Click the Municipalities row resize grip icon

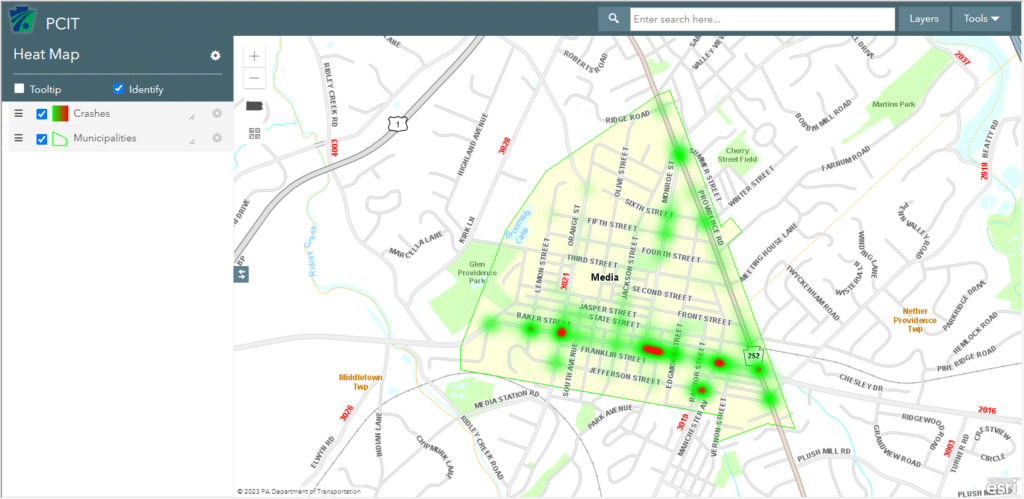point(192,142)
